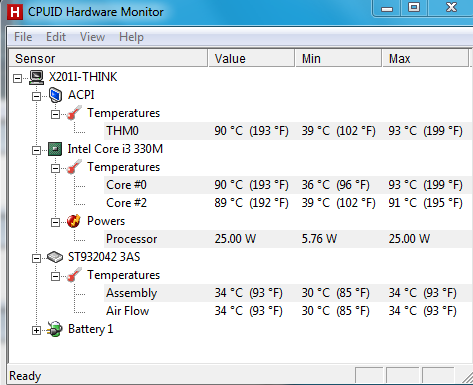Click the Min column header
The image size is (473, 385).
pyautogui.click(x=338, y=59)
